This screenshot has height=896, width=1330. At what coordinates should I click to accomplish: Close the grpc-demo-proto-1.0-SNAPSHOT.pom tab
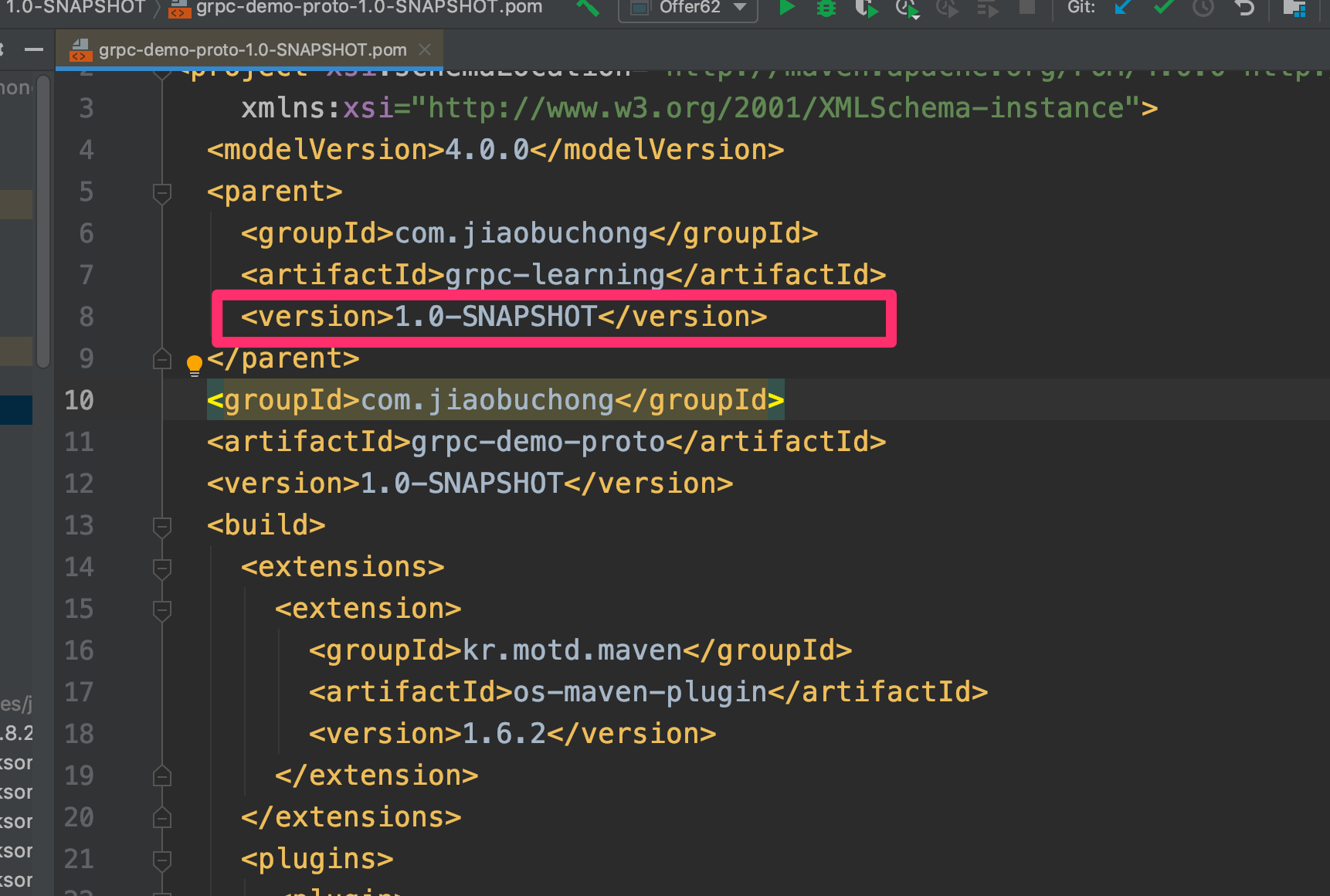tap(424, 49)
